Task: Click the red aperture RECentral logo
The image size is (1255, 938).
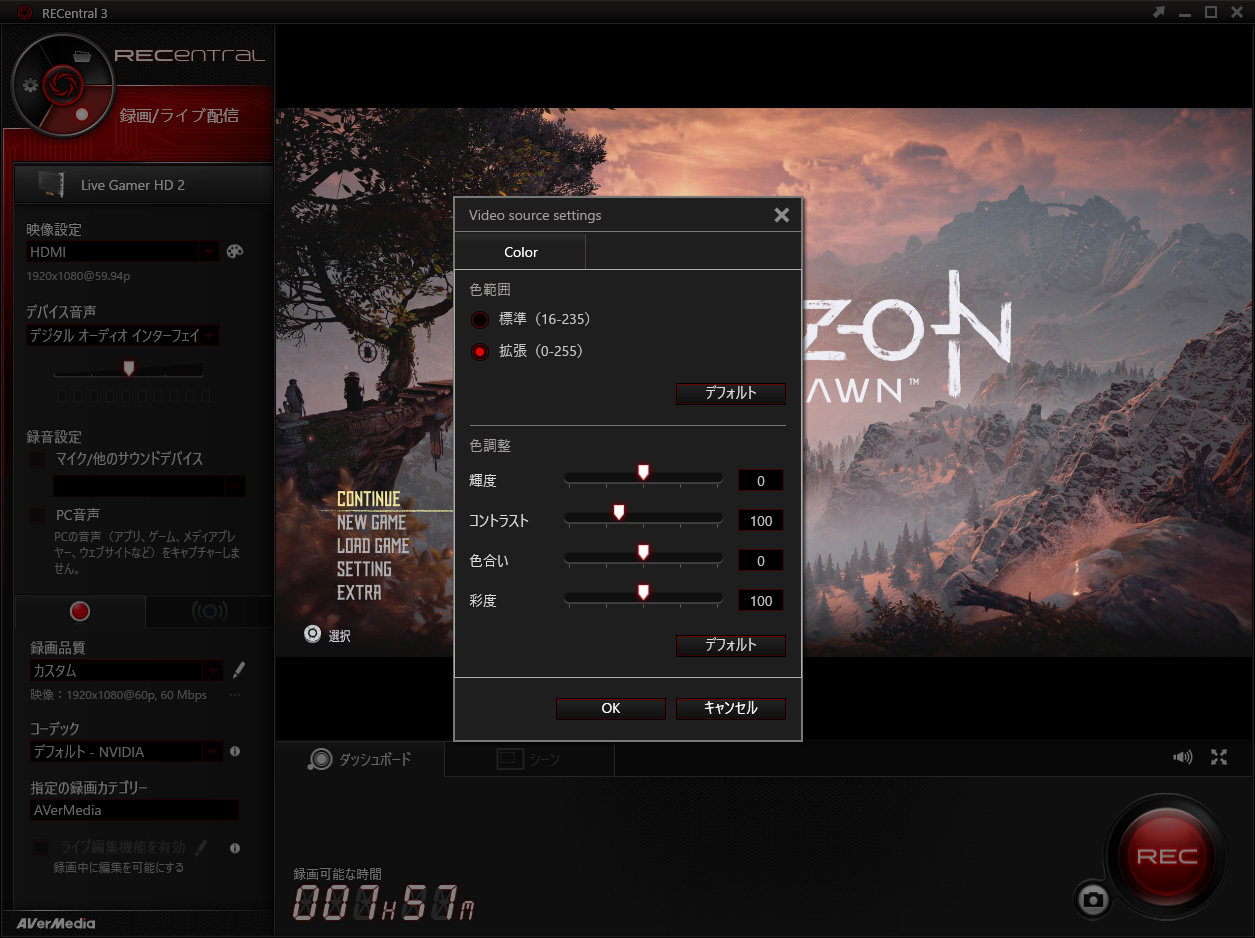Action: pos(63,83)
